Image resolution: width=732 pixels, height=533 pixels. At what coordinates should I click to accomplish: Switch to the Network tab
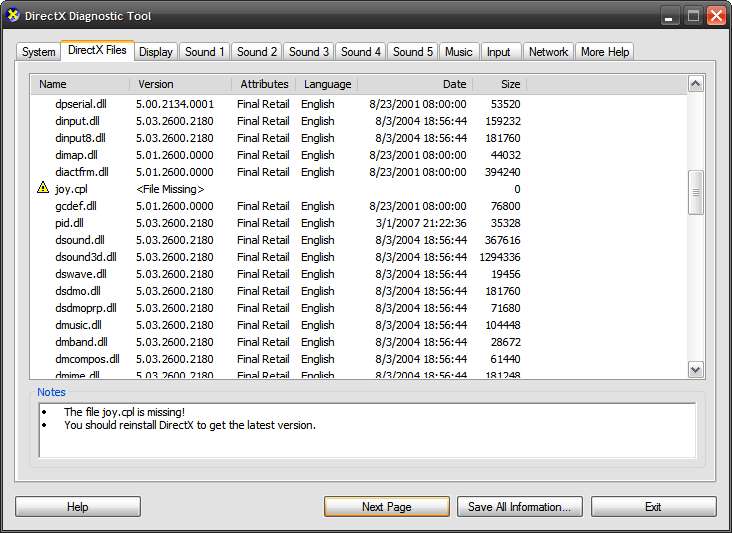[x=548, y=52]
